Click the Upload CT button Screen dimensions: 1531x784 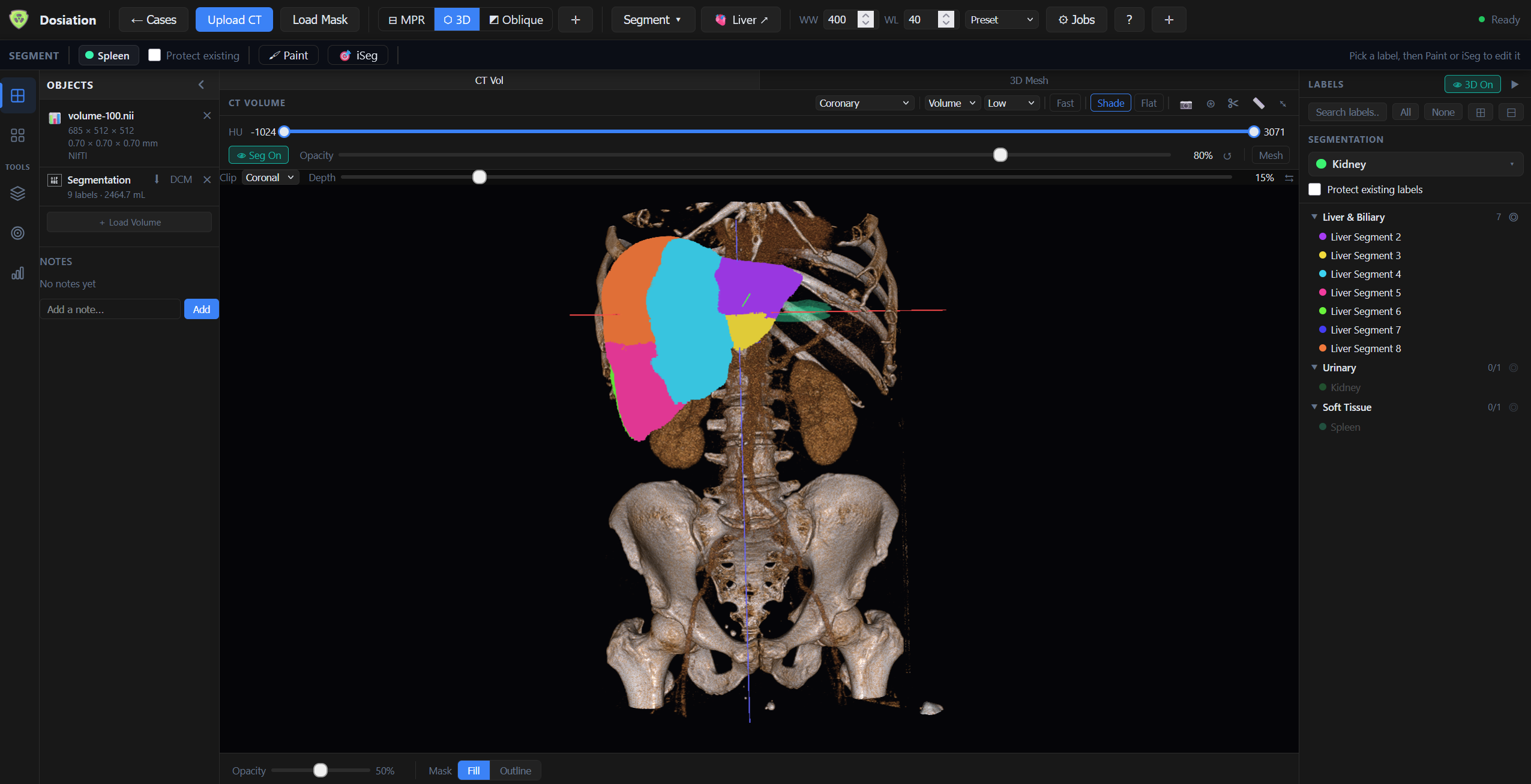234,20
